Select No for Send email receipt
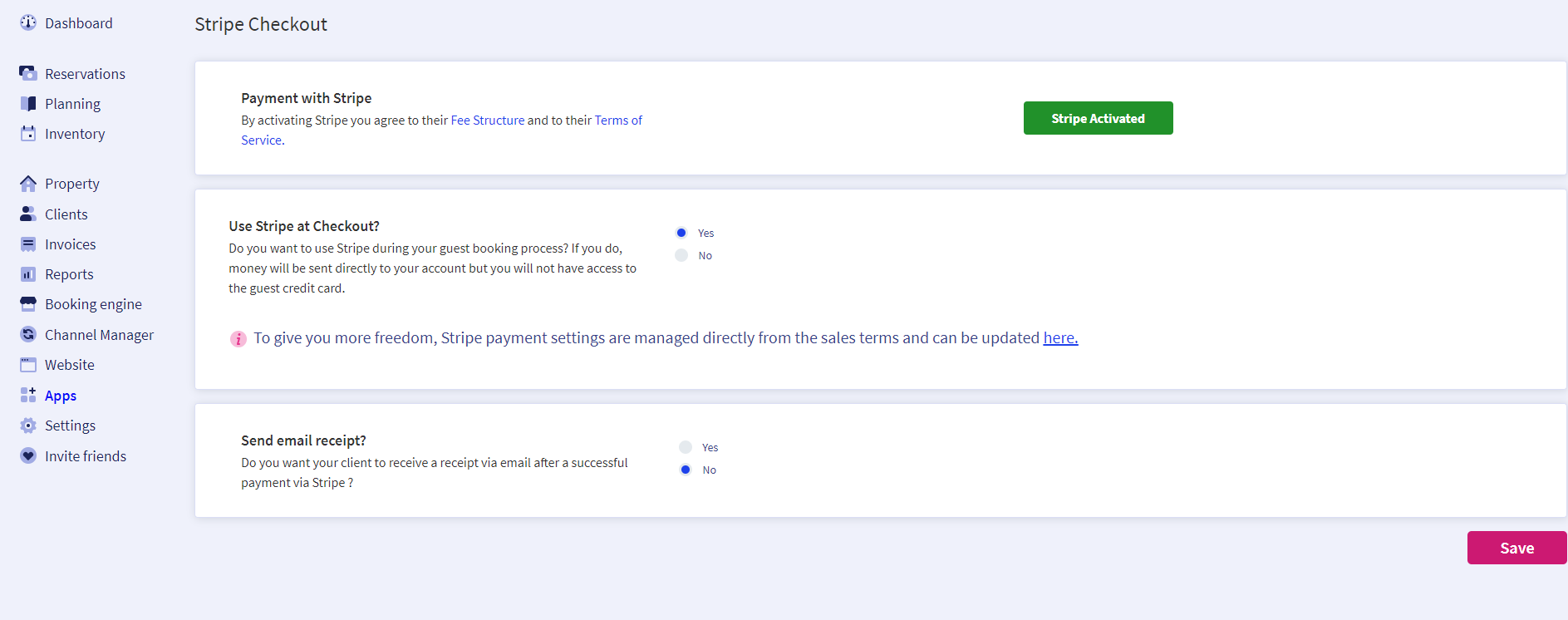 click(x=686, y=470)
